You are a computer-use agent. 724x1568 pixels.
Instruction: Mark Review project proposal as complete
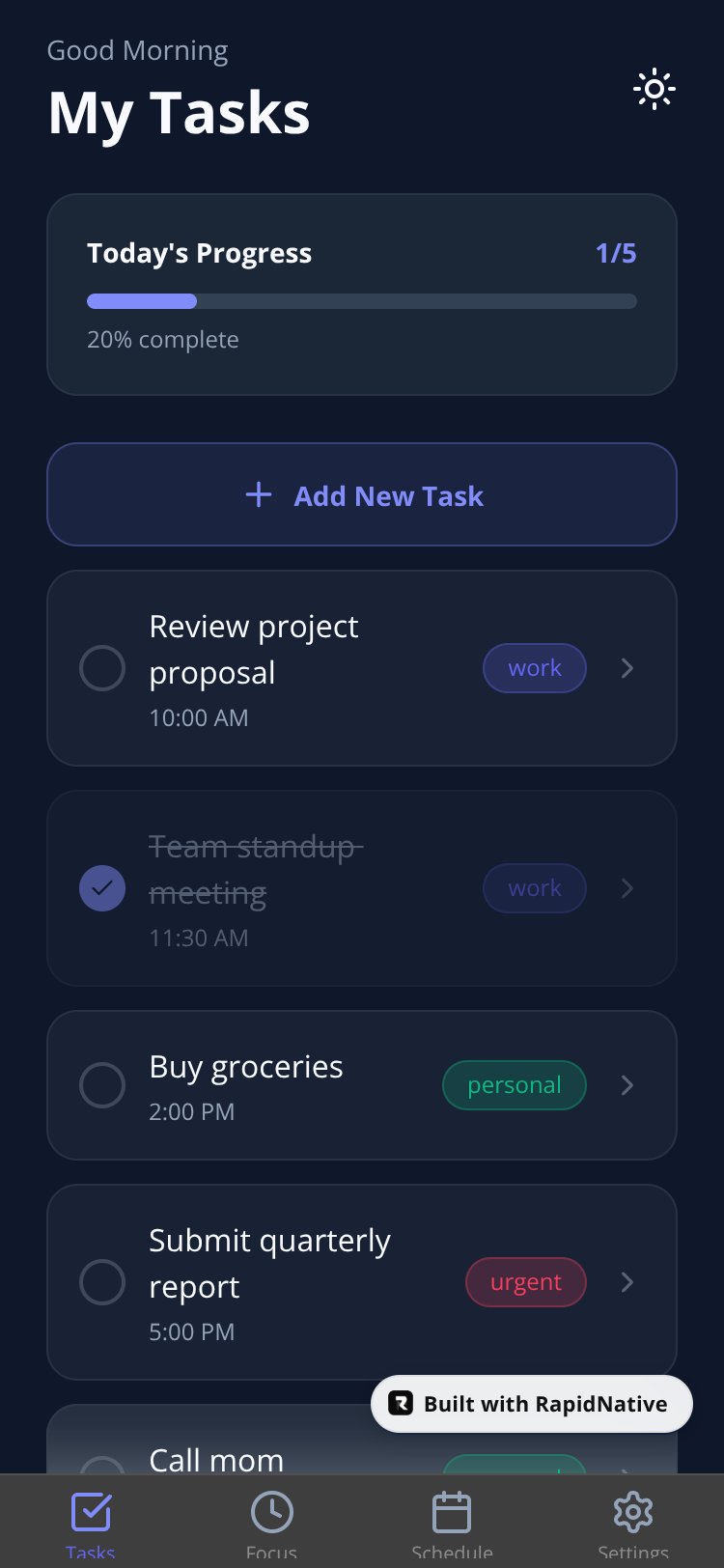coord(102,668)
